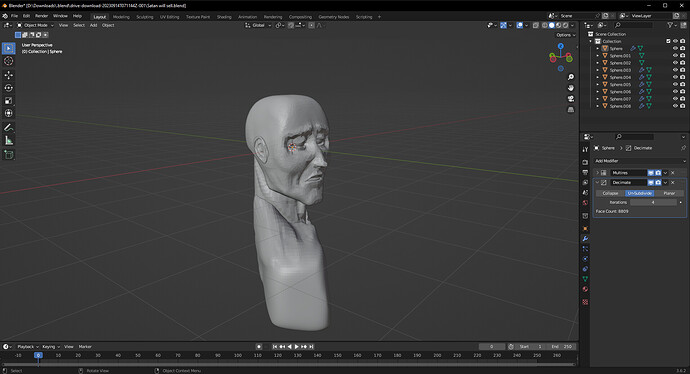This screenshot has height=374, width=690.
Task: Click the current frame marker at 0
Action: pyautogui.click(x=38, y=355)
